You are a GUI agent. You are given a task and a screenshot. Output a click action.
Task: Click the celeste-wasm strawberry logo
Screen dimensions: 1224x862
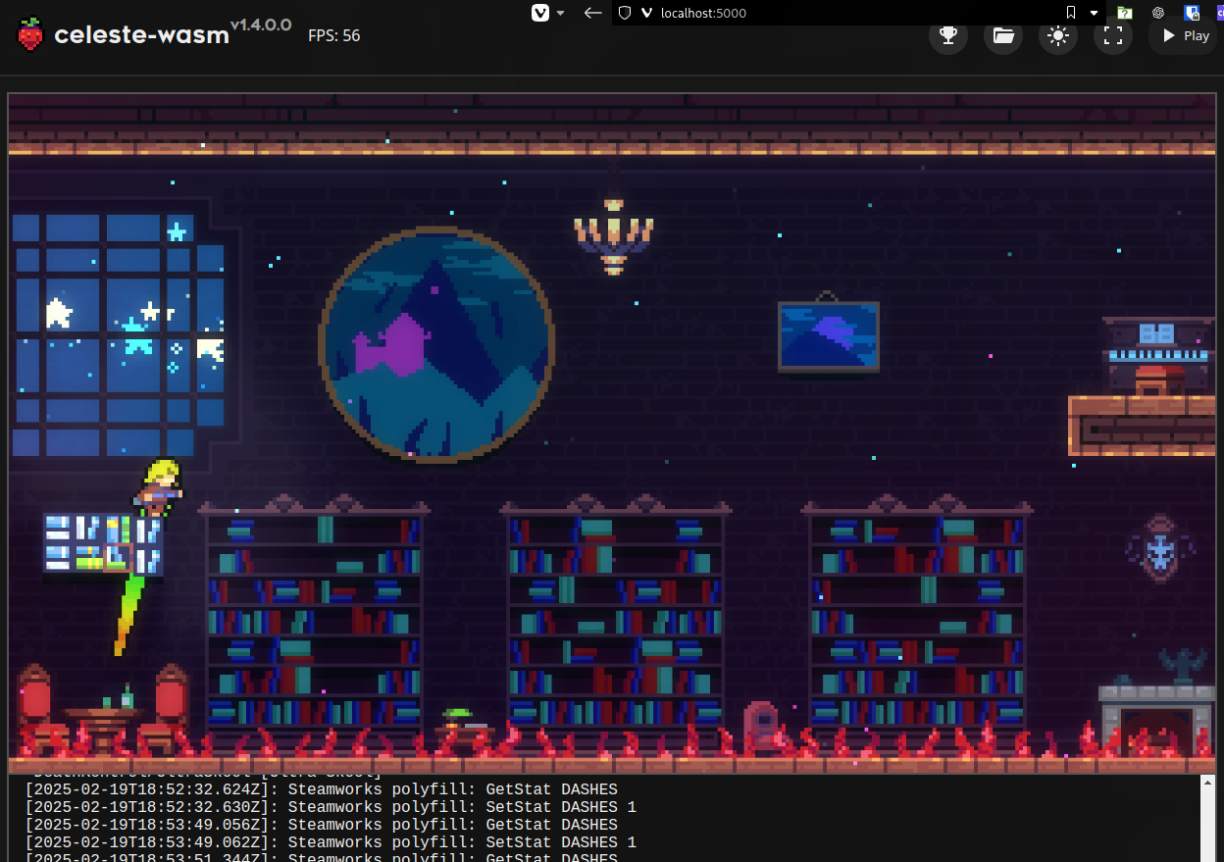[x=31, y=35]
